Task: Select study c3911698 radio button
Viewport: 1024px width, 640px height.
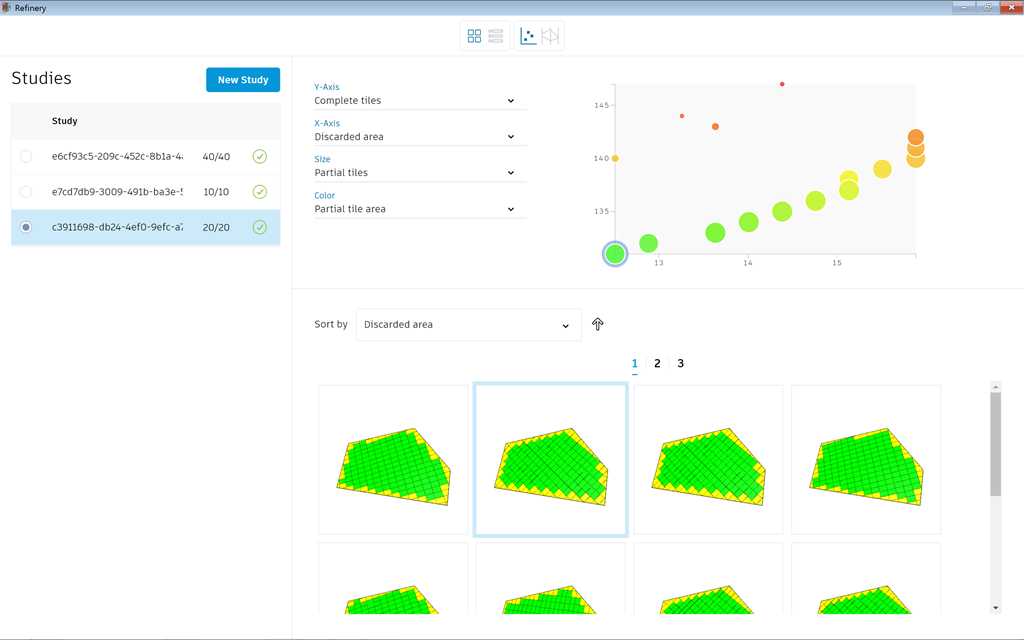Action: coord(26,228)
